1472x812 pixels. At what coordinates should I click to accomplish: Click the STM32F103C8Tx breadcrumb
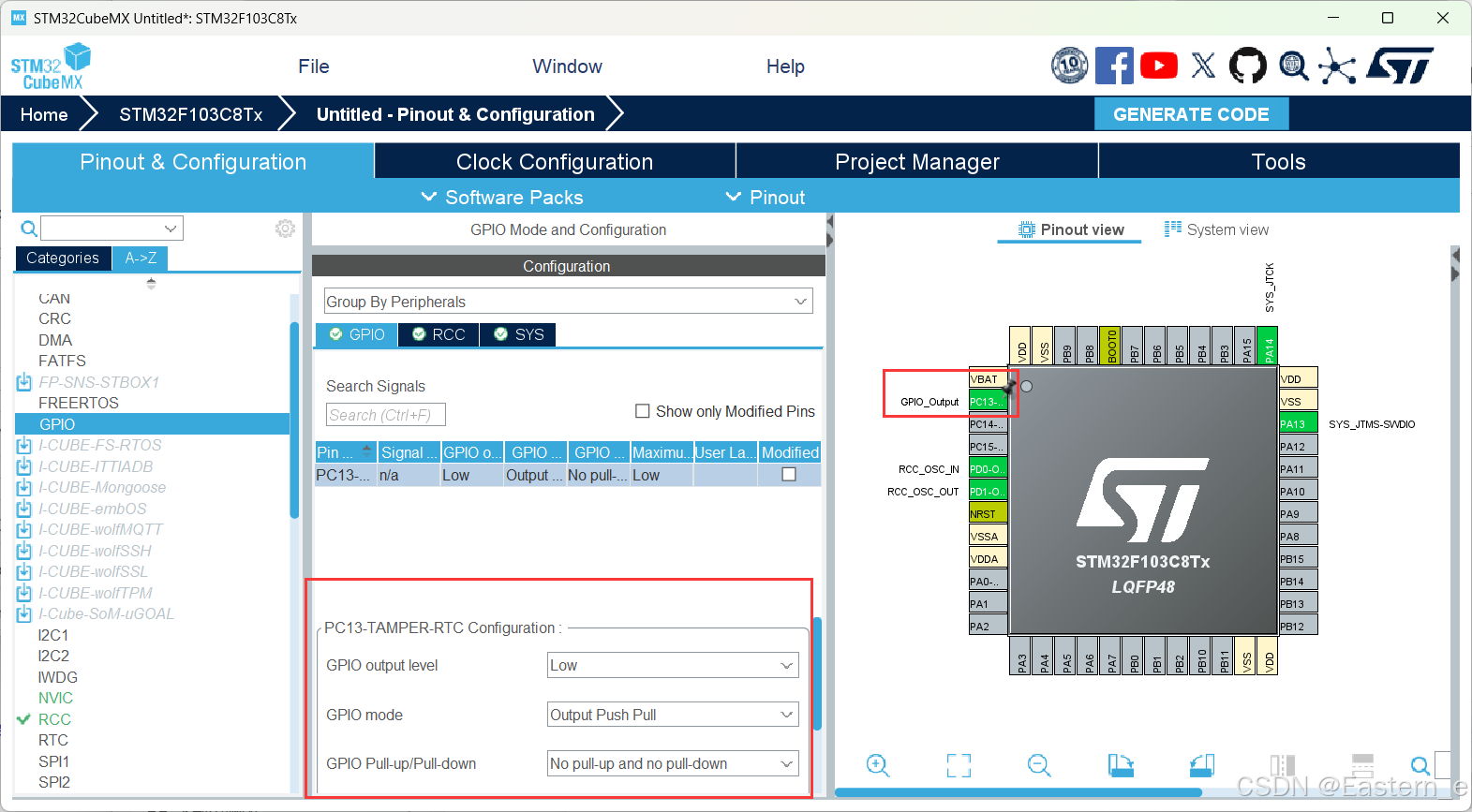click(190, 114)
